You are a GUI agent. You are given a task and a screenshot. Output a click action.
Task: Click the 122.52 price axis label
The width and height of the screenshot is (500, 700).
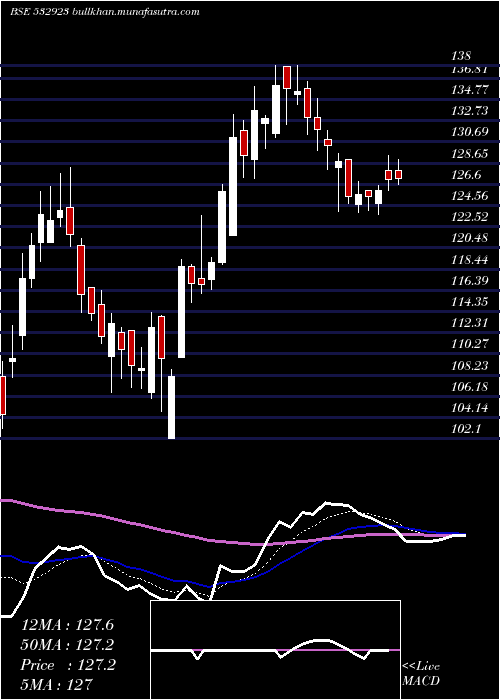click(470, 217)
